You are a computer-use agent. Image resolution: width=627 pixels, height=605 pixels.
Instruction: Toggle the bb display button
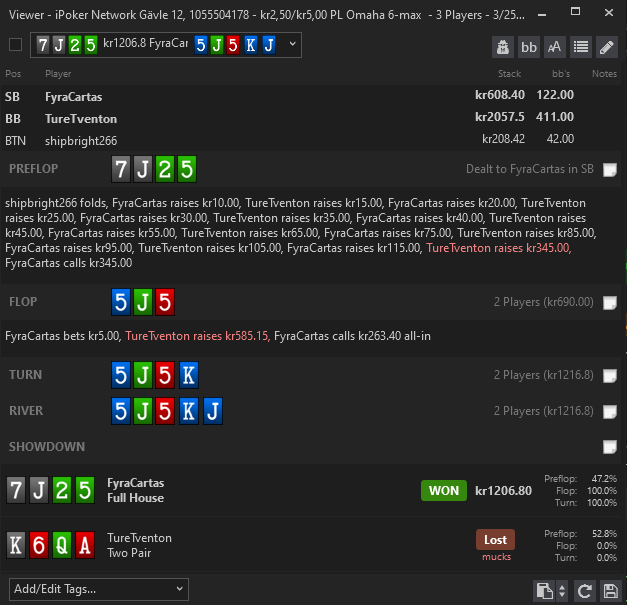tap(529, 47)
